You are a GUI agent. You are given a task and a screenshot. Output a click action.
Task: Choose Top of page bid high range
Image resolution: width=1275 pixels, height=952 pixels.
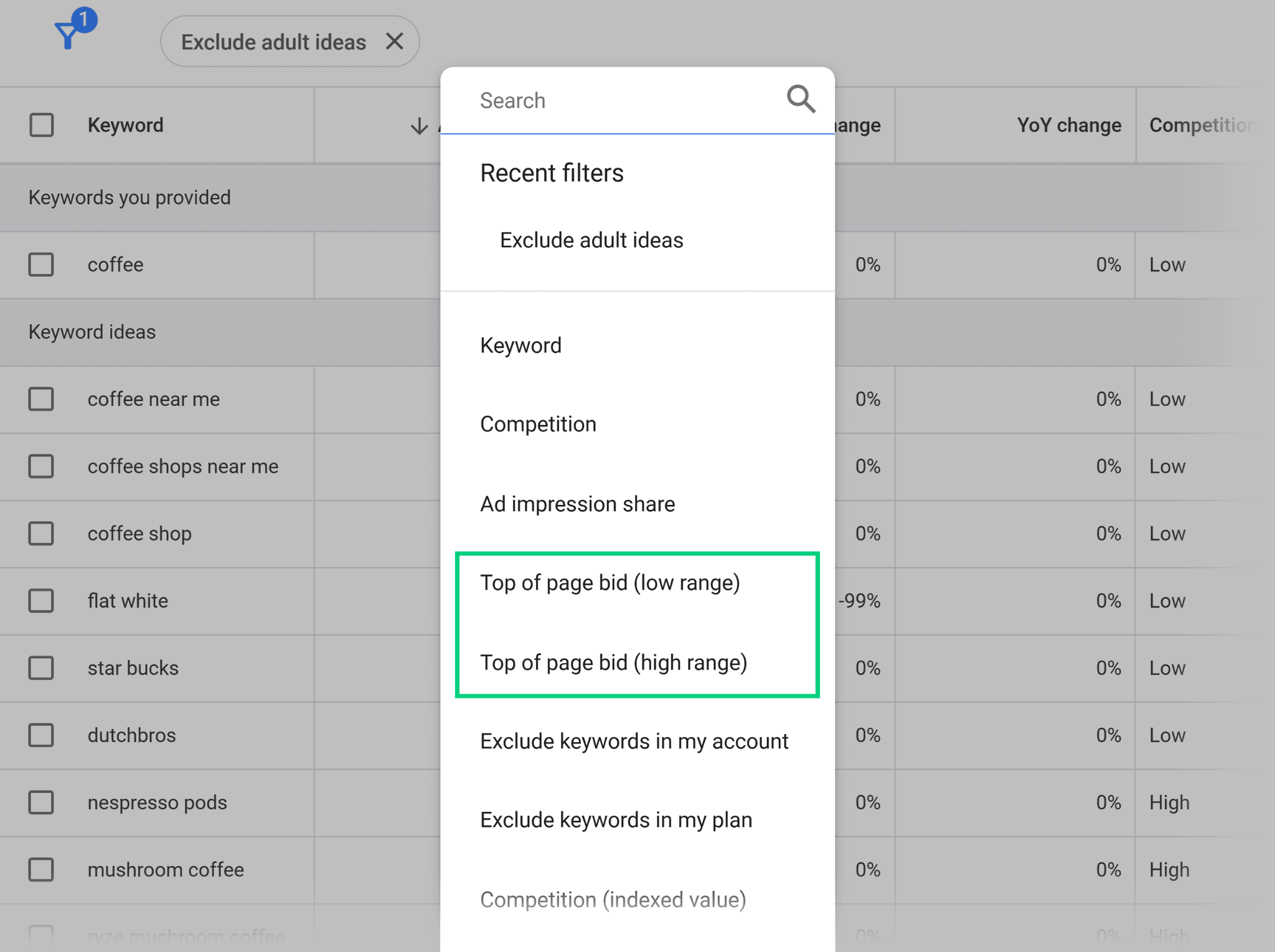613,662
